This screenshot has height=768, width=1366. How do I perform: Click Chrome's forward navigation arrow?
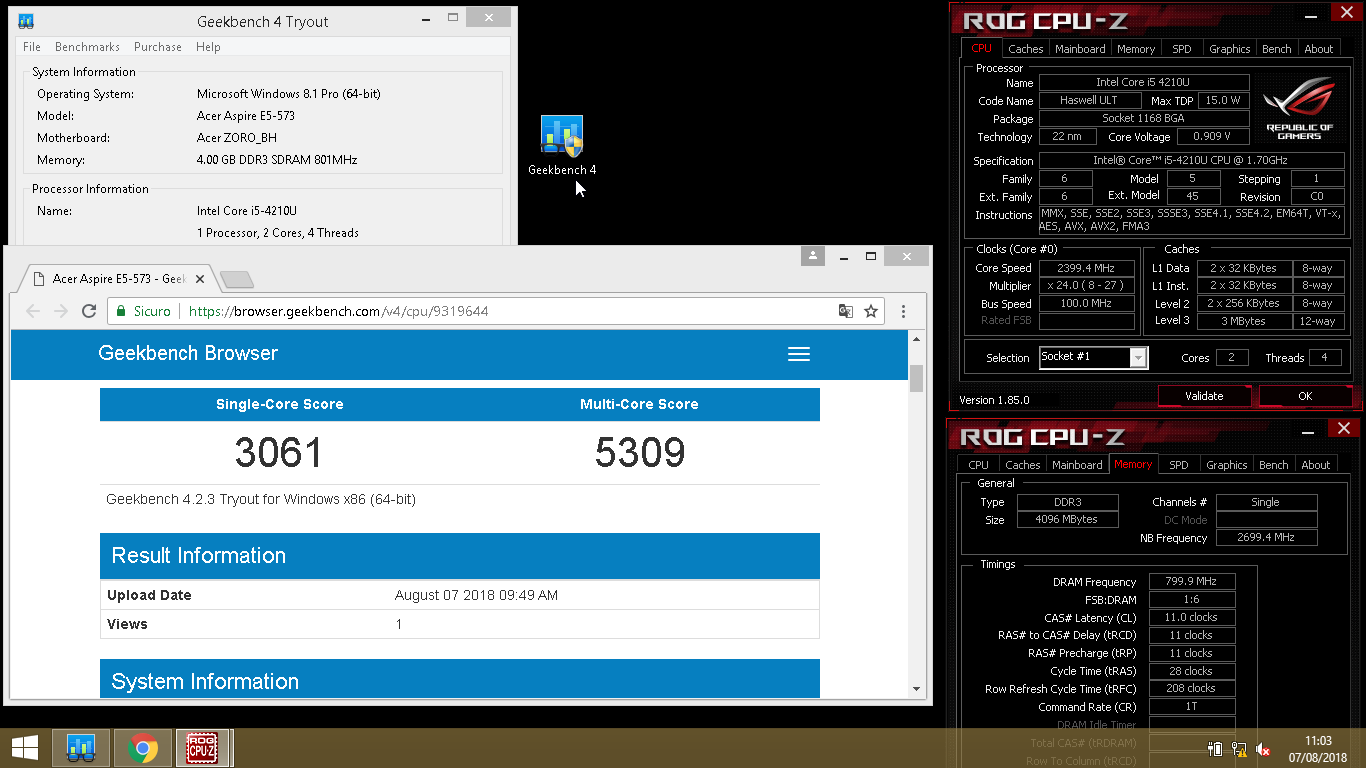[x=60, y=311]
